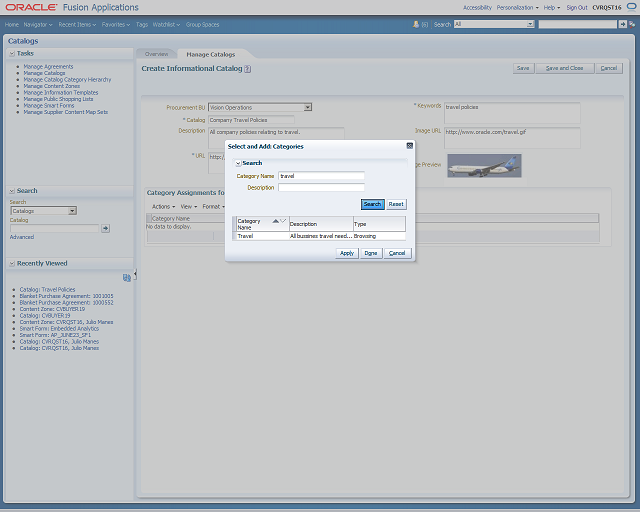Switch to the Overview tab
Viewport: 640px width, 512px height.
[x=156, y=54]
